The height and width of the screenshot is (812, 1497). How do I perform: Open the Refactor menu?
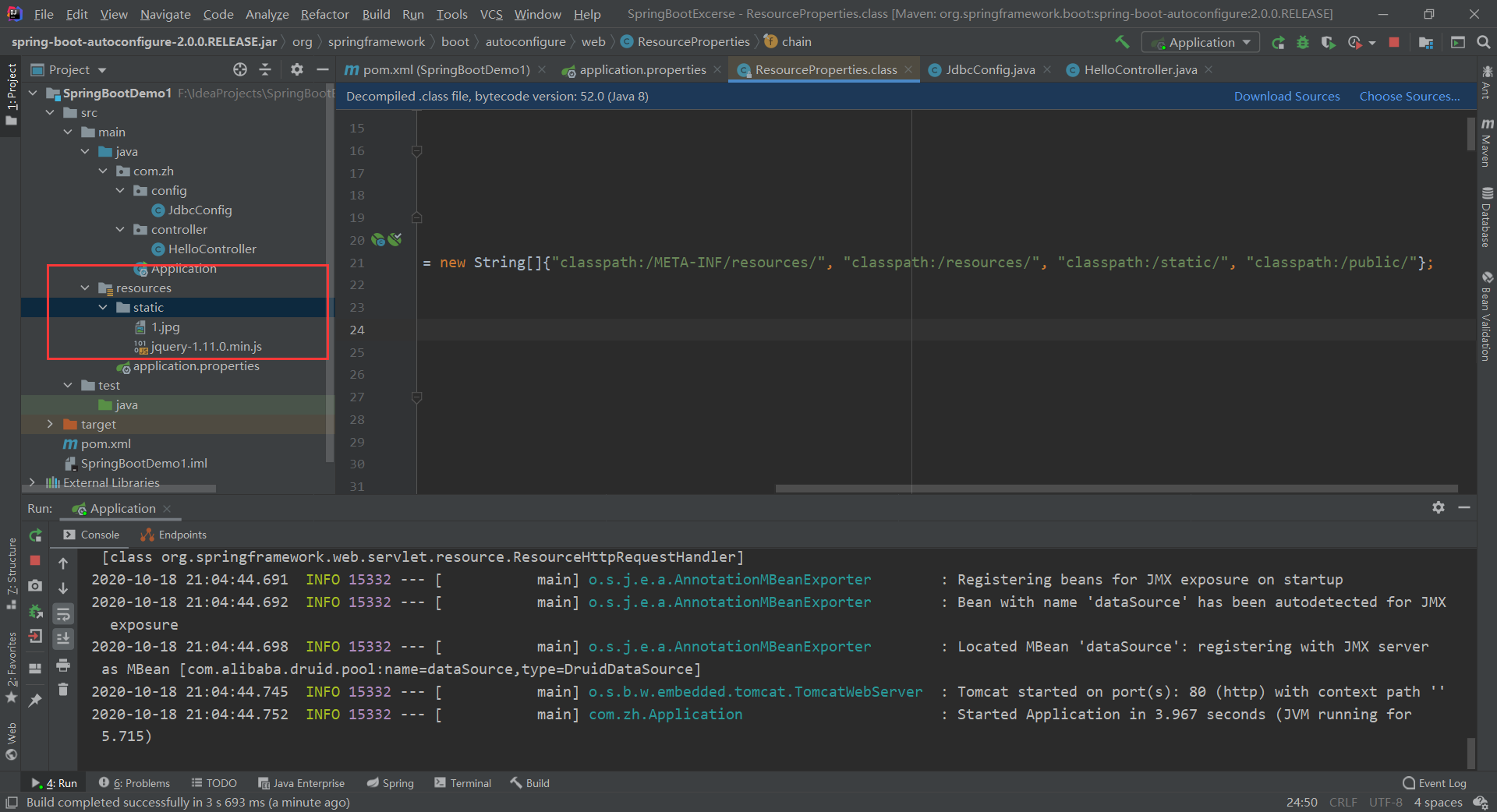coord(324,14)
